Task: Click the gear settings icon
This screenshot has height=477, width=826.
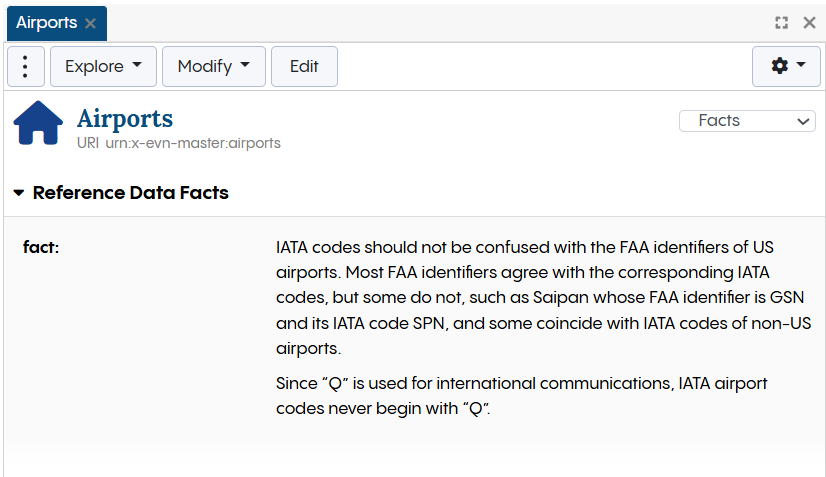Action: coord(780,66)
